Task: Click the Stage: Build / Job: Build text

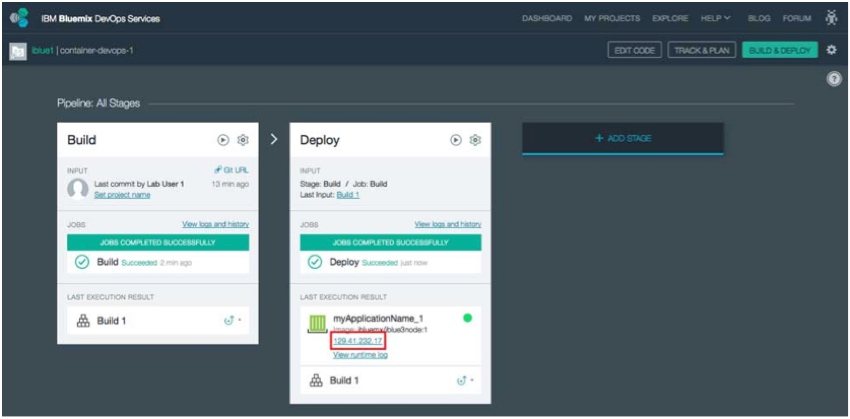Action: point(344,184)
